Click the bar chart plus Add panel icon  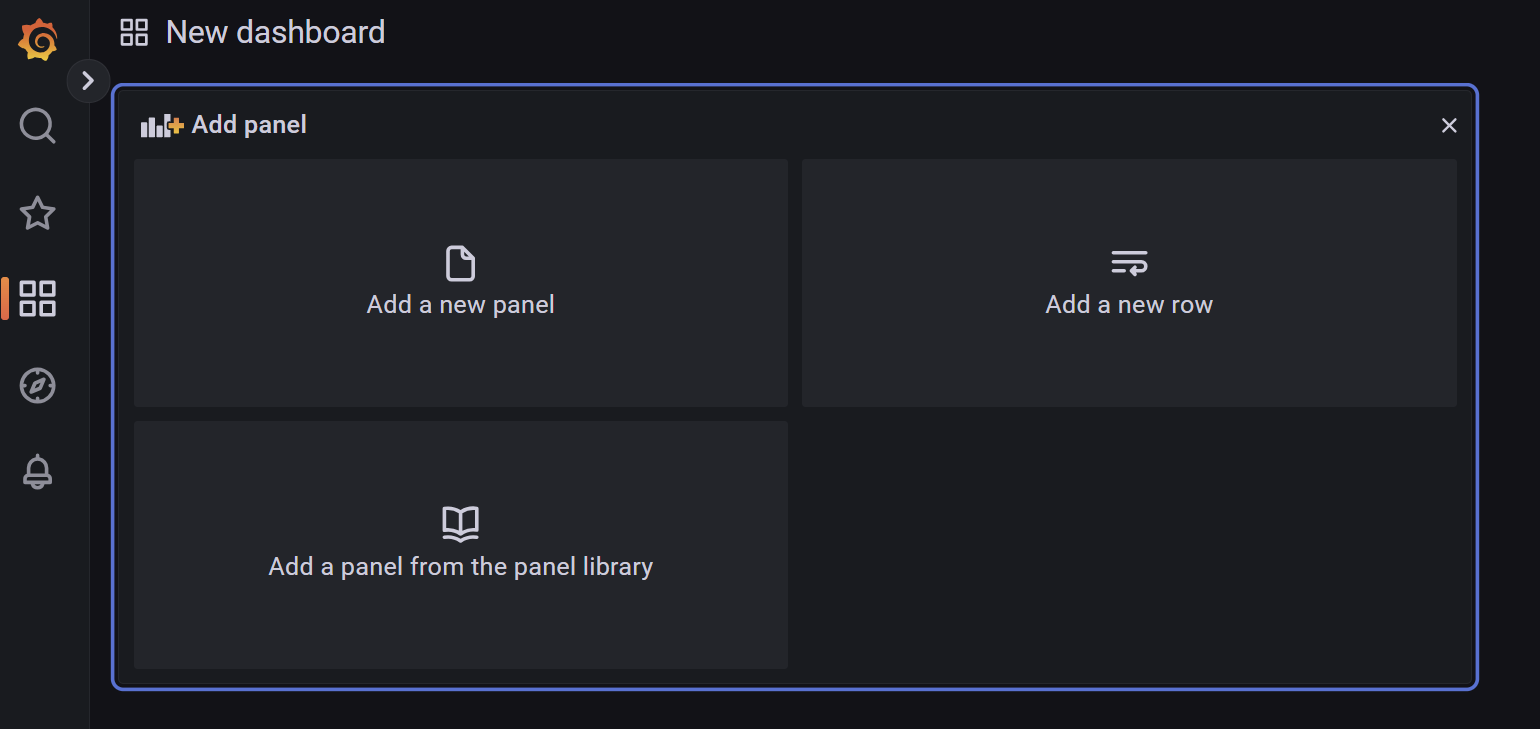(x=162, y=125)
